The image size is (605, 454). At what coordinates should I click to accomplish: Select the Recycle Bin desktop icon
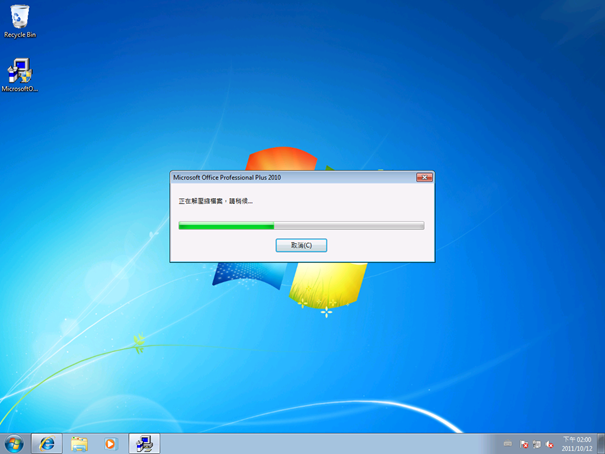(20, 21)
